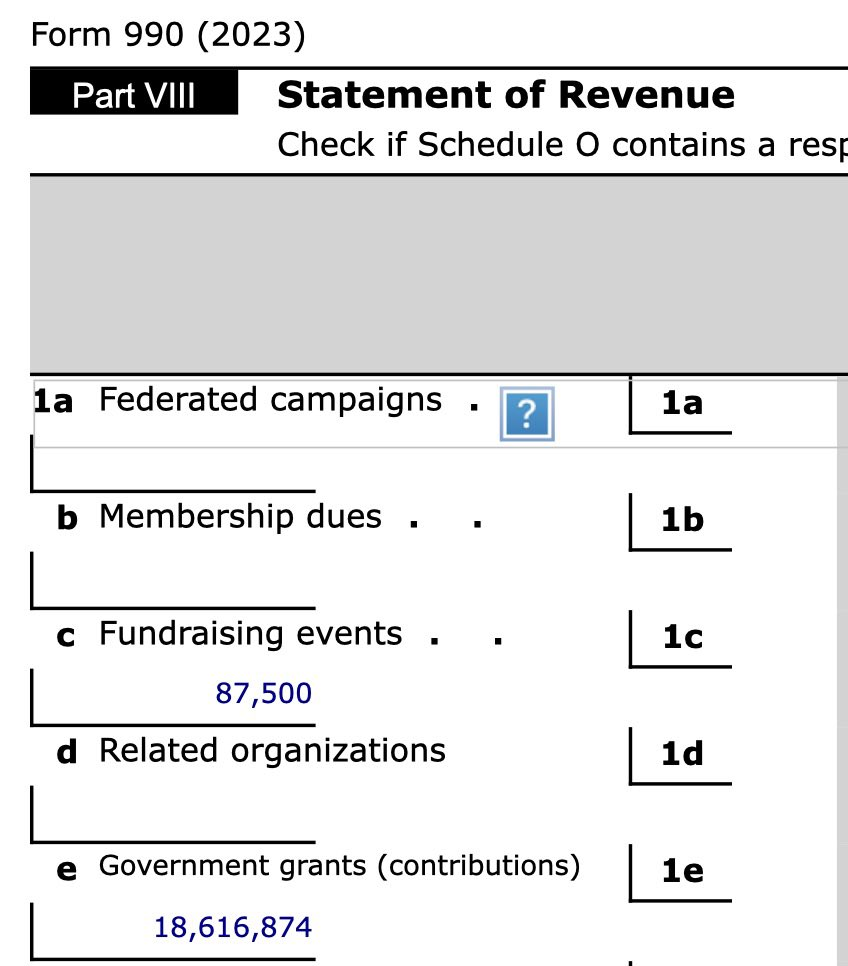Click the 1c line number box

(x=681, y=638)
